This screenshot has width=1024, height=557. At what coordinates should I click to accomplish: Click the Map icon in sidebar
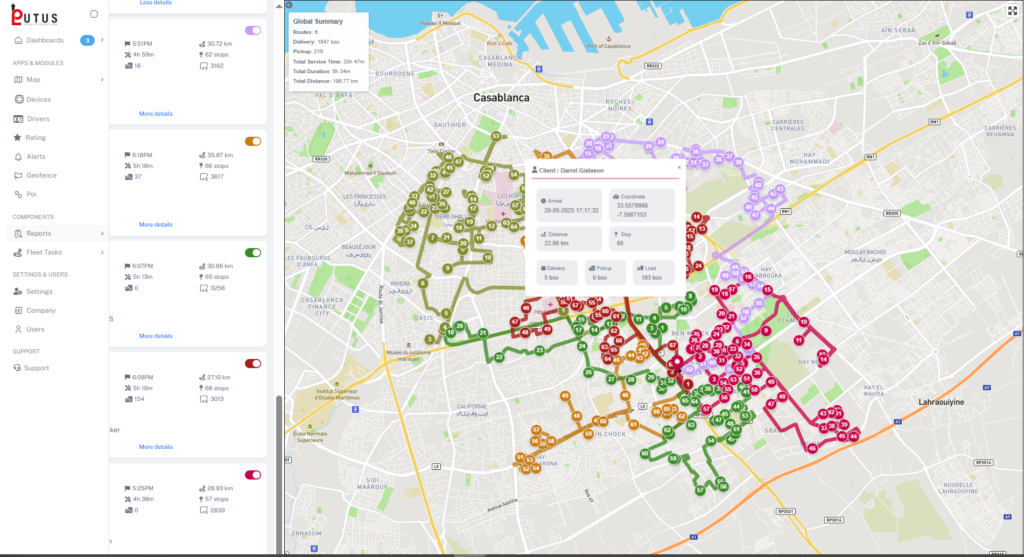[x=18, y=80]
